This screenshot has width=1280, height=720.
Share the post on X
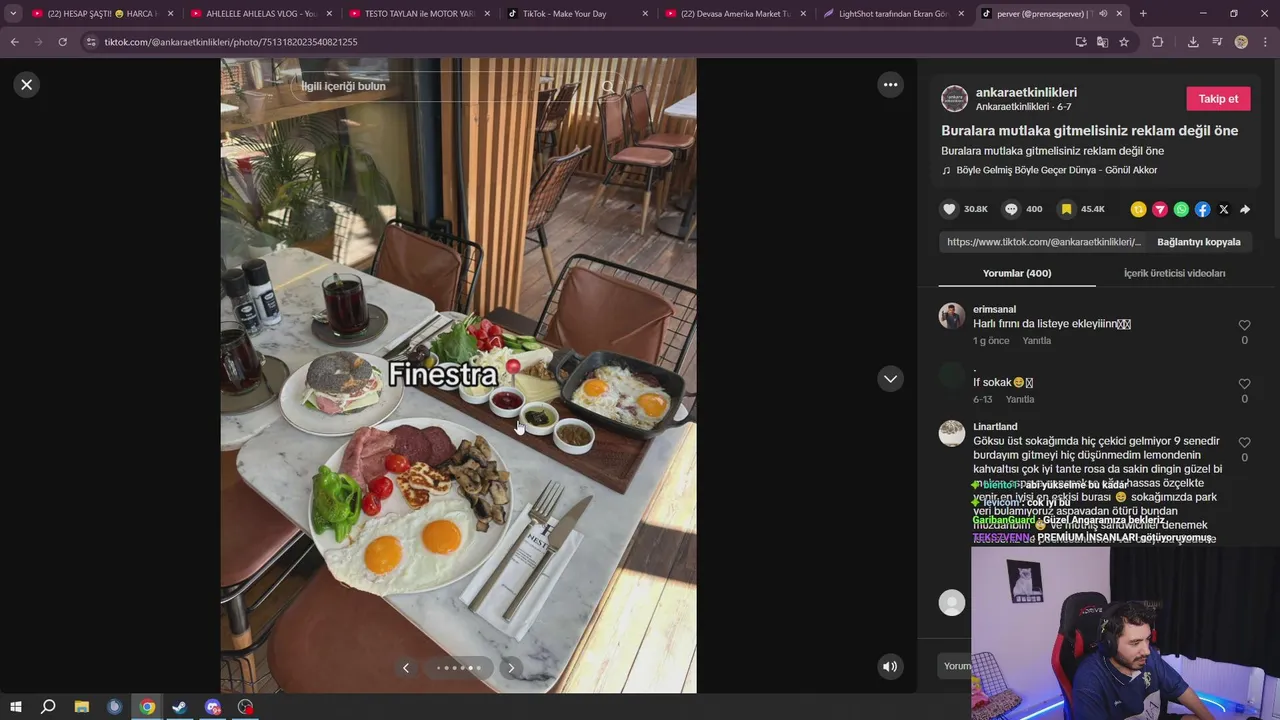click(1224, 209)
